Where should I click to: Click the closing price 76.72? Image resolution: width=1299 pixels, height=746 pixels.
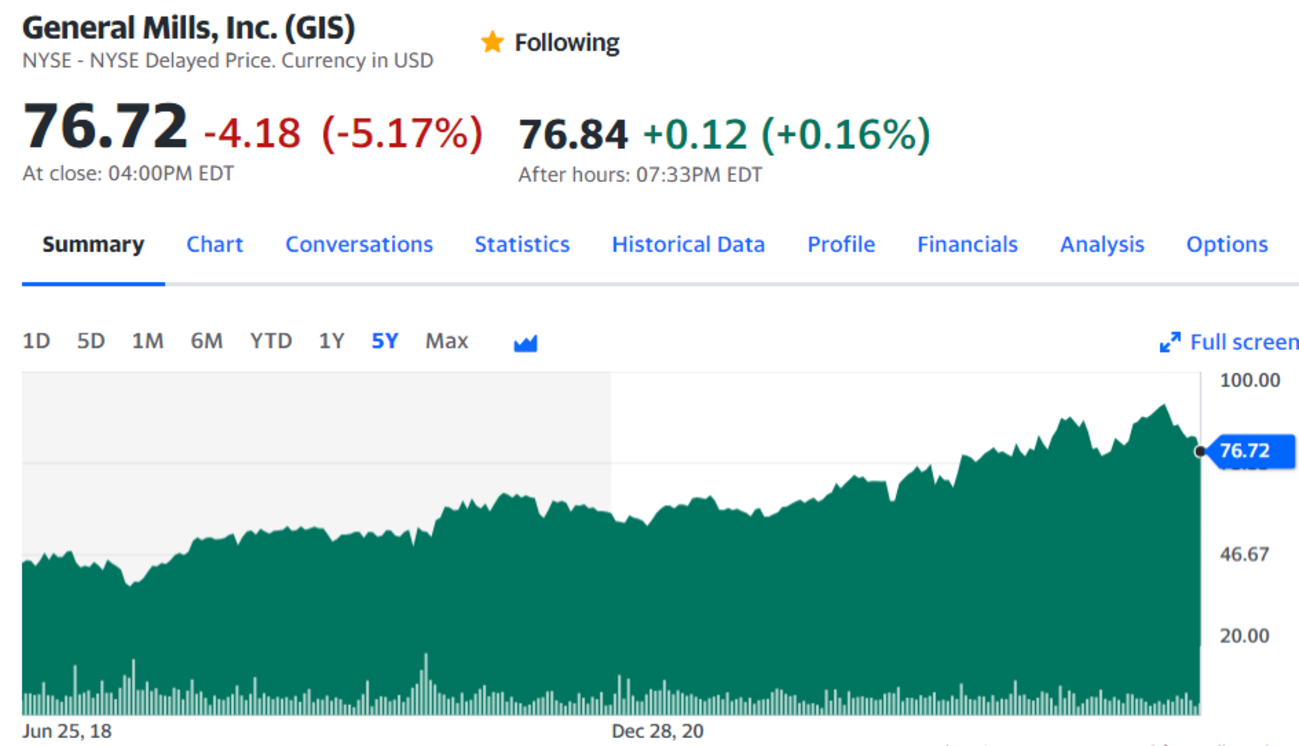(105, 128)
